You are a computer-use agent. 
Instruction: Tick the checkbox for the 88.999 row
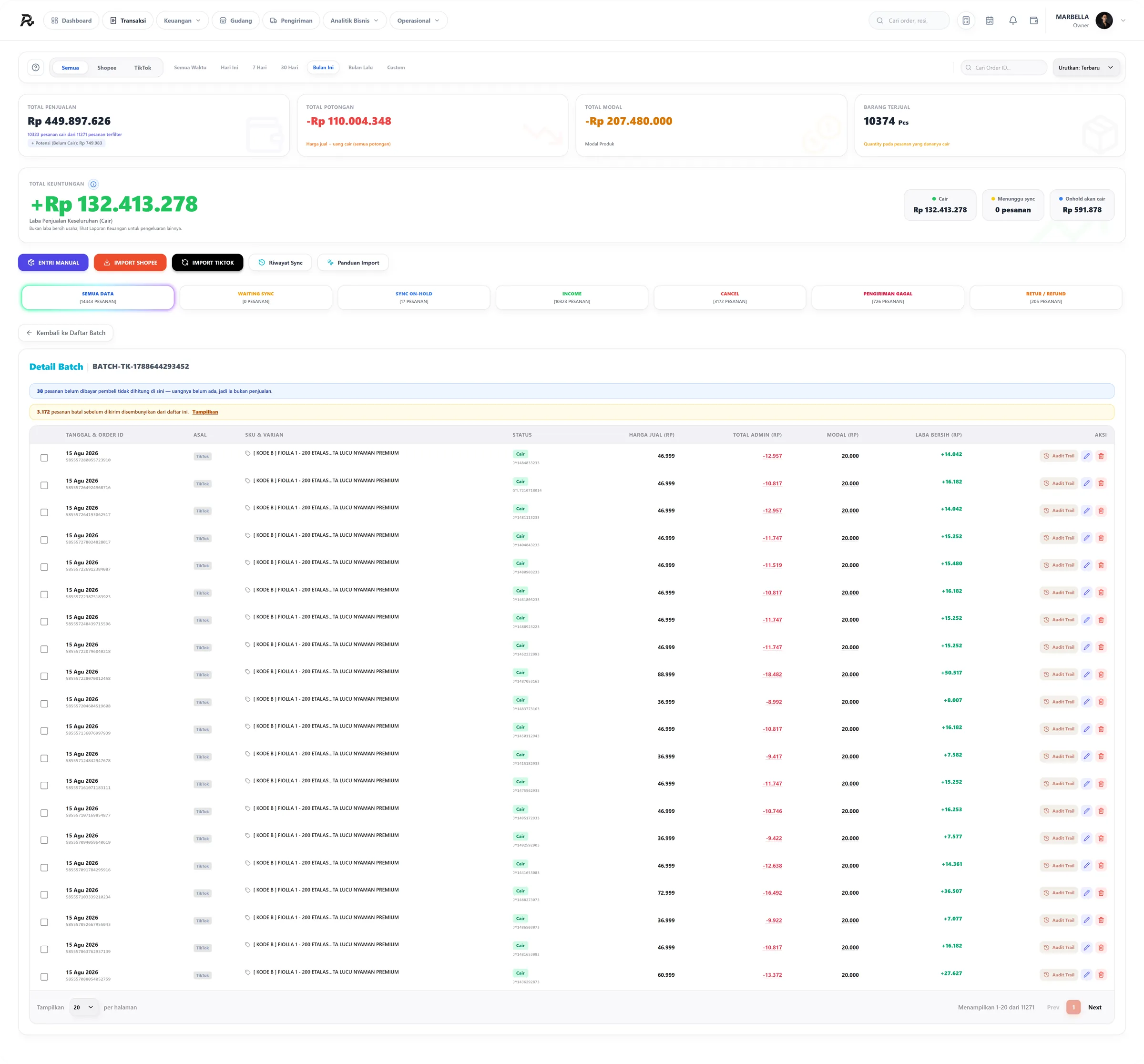pos(44,677)
